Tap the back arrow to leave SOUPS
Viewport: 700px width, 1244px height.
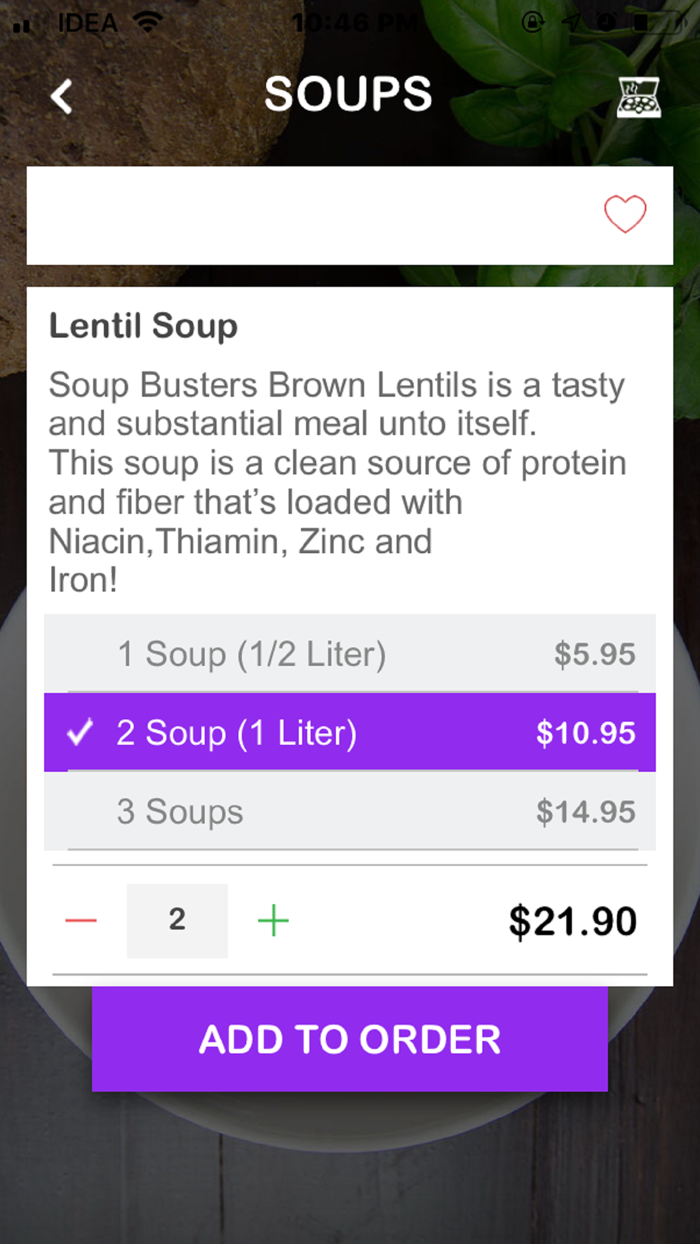(60, 96)
